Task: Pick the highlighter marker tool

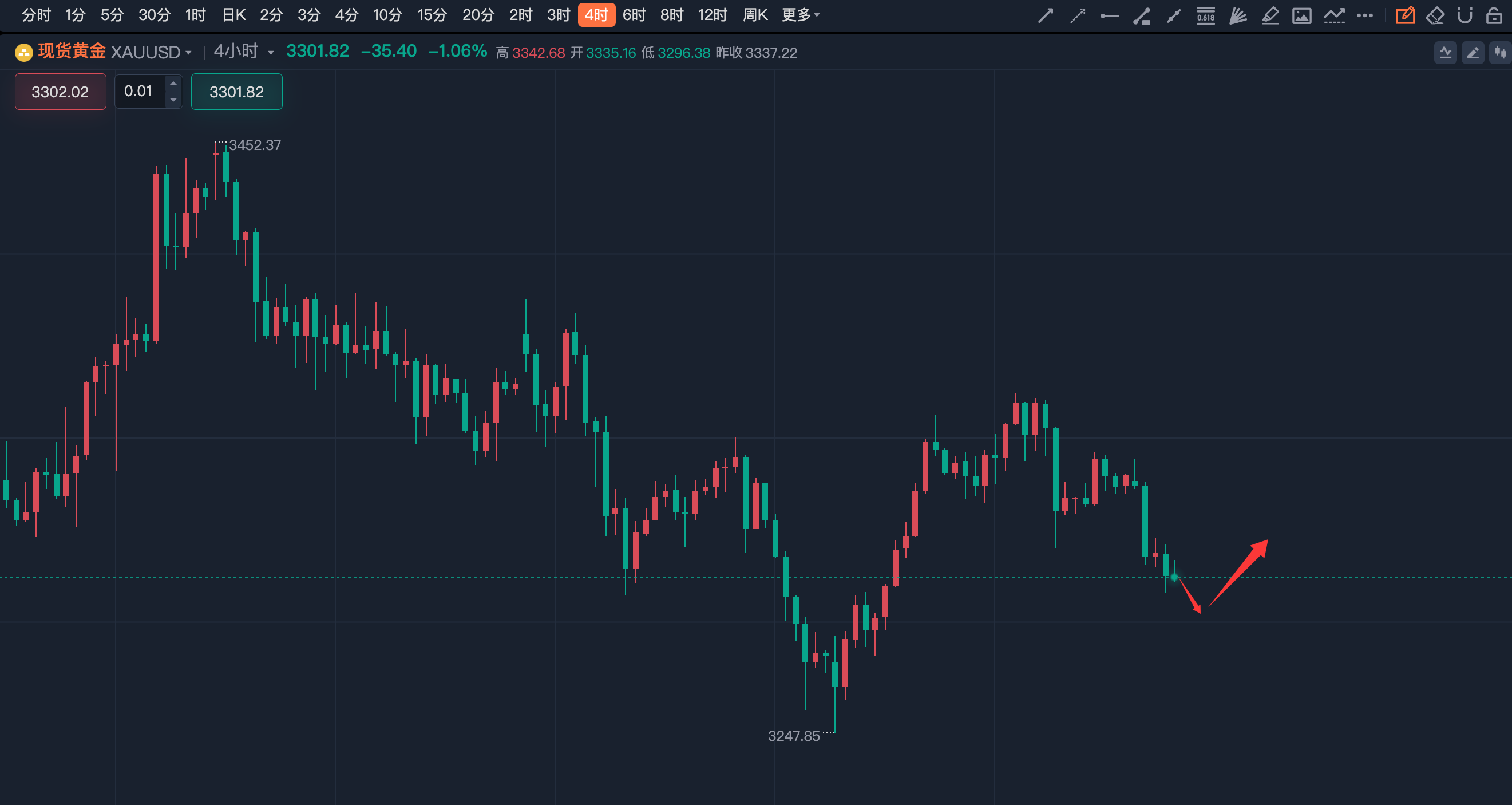Action: (1270, 15)
